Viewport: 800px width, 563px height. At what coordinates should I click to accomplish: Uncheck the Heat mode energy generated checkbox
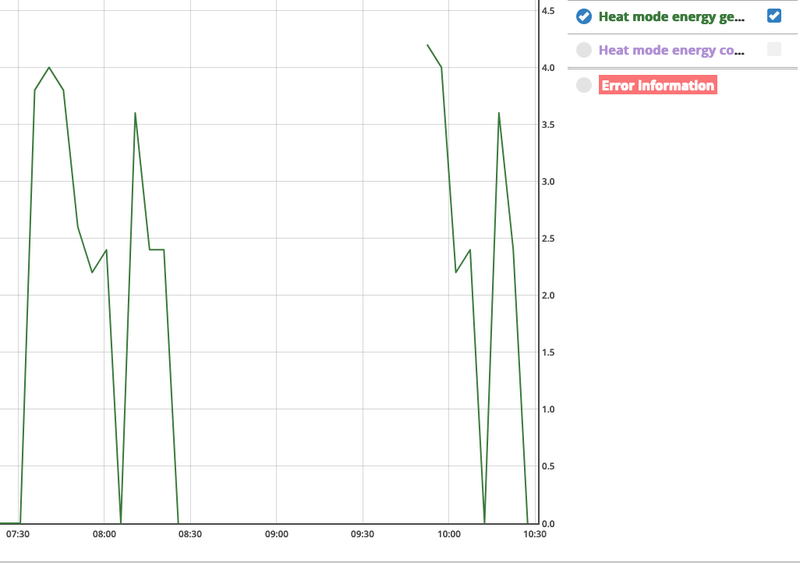tap(774, 16)
